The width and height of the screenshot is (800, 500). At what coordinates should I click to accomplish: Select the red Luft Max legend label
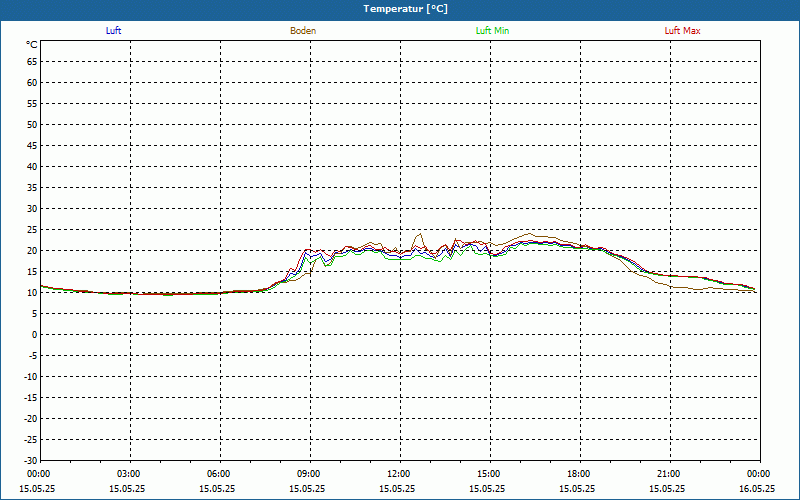682,31
